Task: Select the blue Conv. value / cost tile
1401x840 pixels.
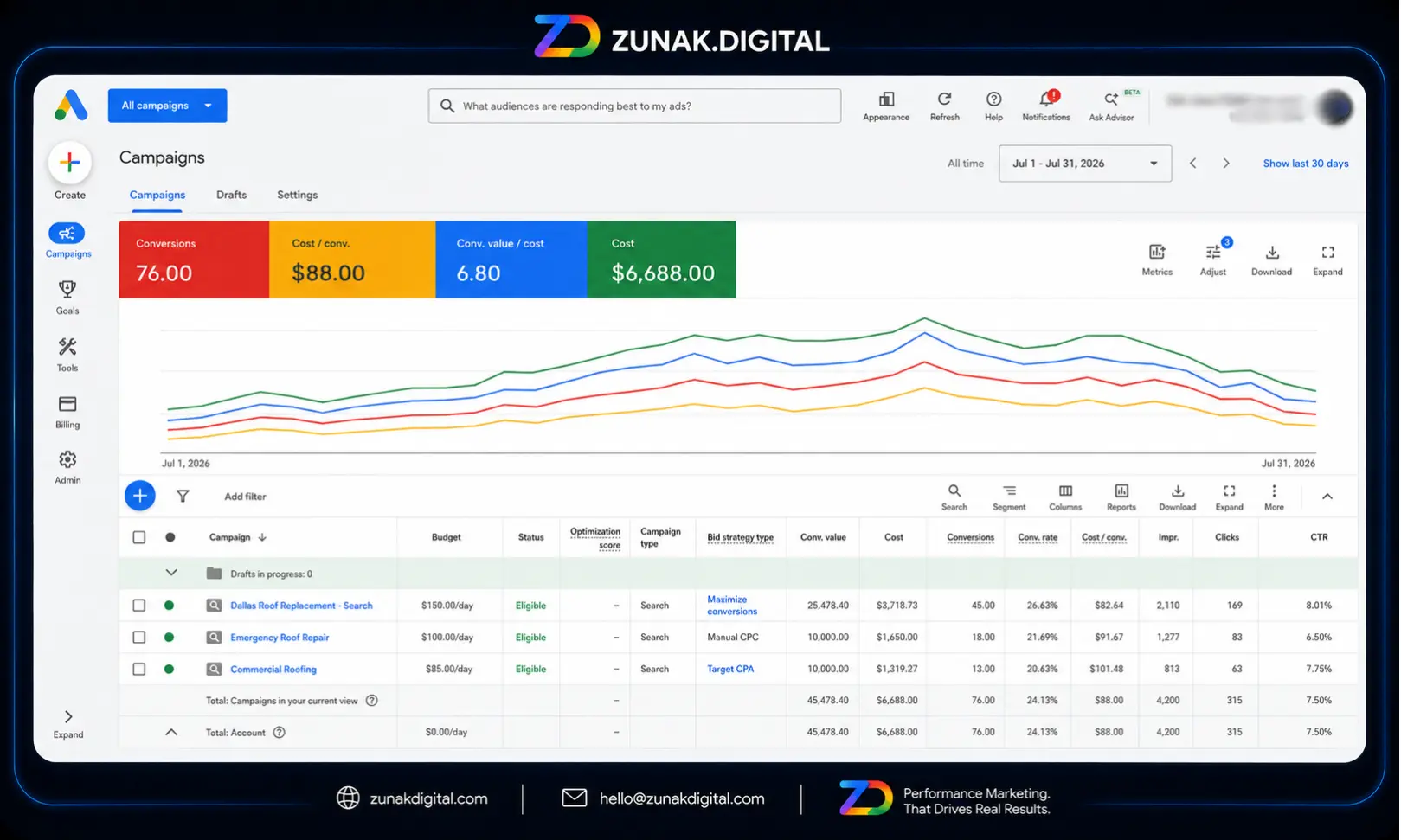Action: pyautogui.click(x=511, y=260)
